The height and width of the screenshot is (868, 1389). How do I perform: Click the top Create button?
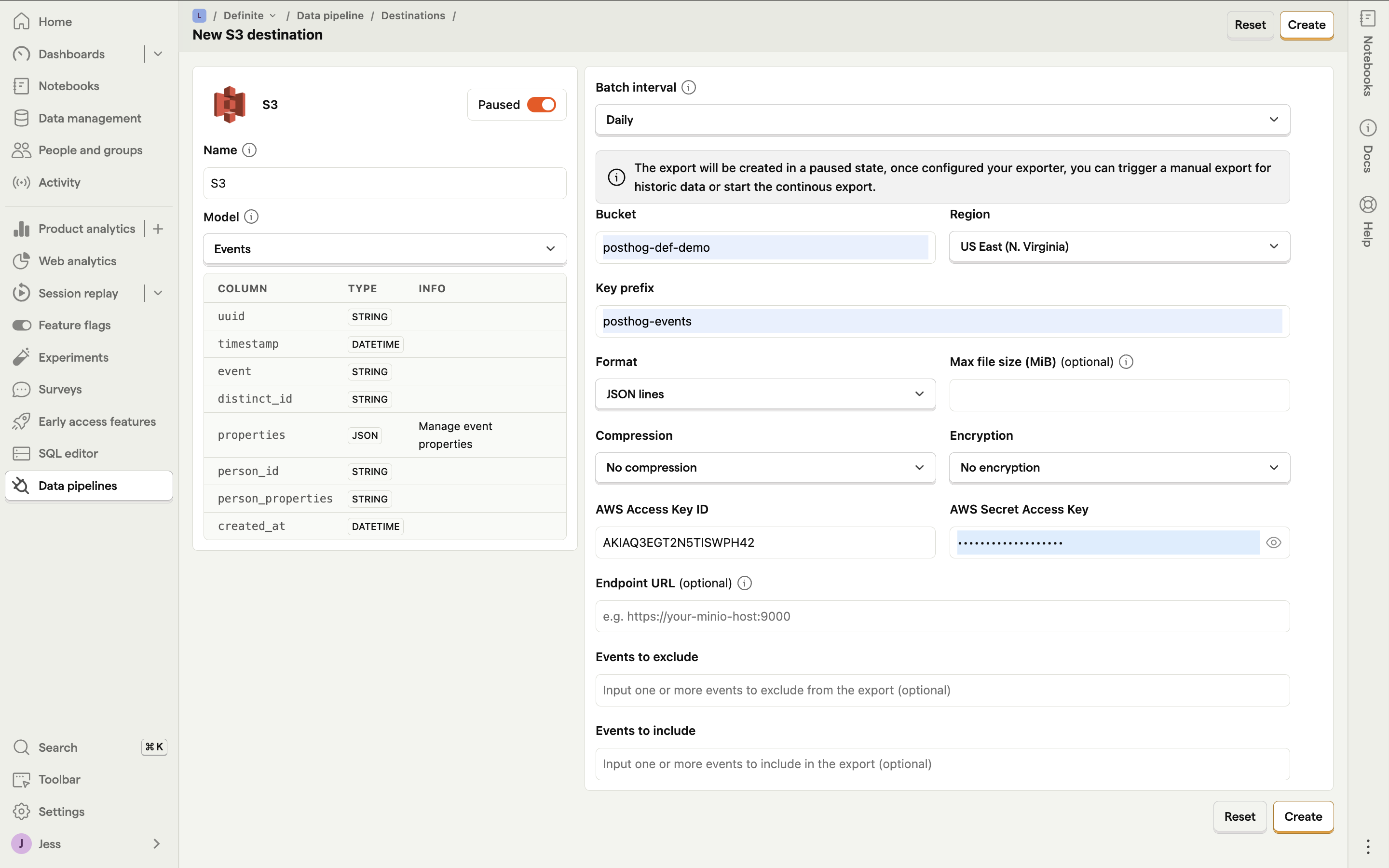click(1306, 25)
